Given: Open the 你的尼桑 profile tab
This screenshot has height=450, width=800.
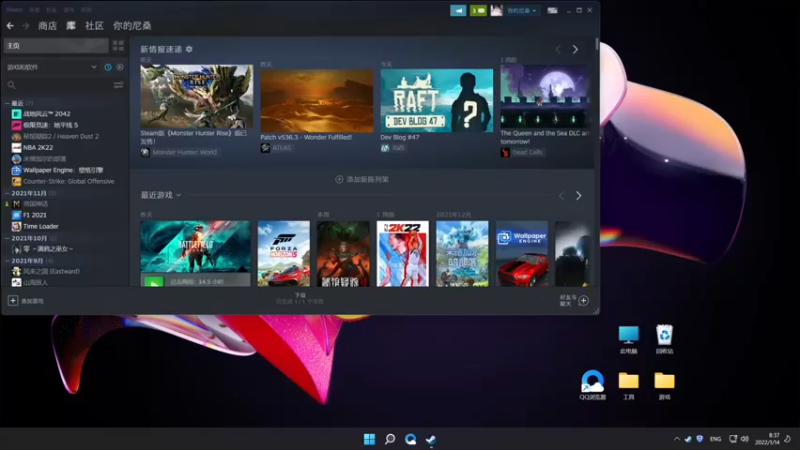Looking at the screenshot, I should point(132,26).
